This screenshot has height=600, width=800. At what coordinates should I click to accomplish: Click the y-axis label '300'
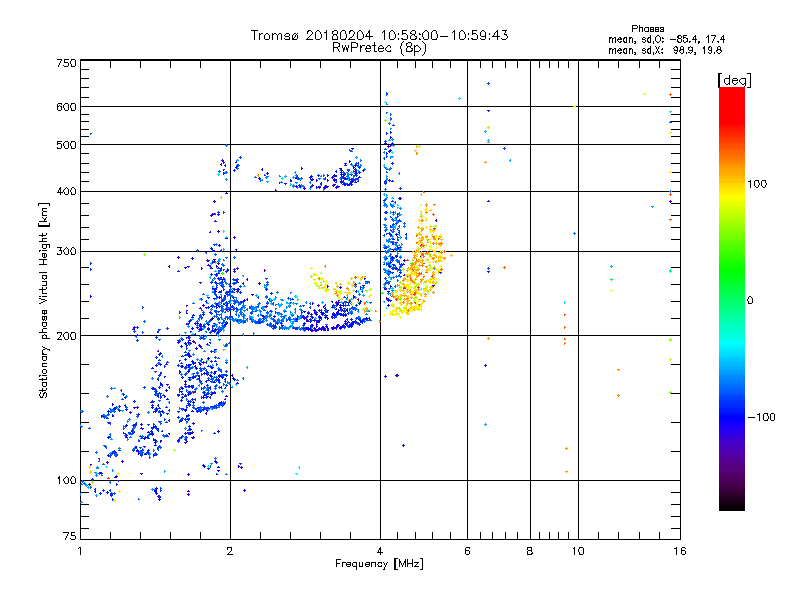(x=66, y=251)
